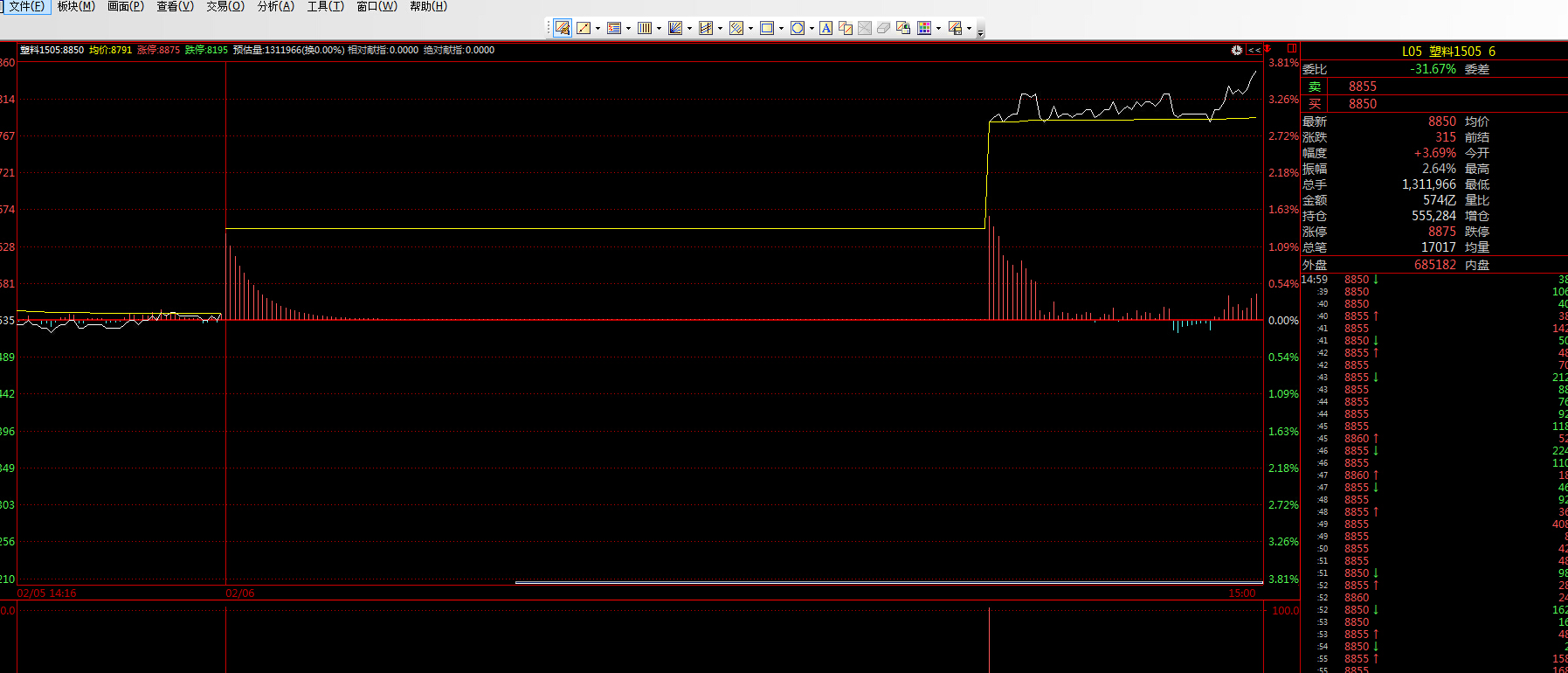
Task: Click the clock icon above the chart
Action: pyautogui.click(x=1236, y=51)
